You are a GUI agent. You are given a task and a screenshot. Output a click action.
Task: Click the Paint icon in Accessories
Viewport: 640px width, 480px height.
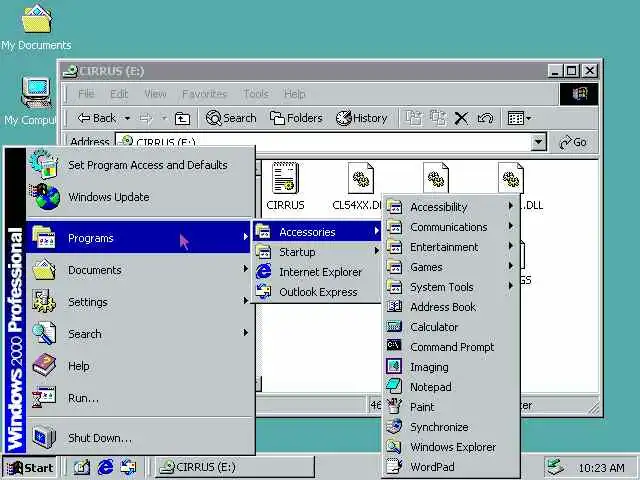pyautogui.click(x=394, y=406)
